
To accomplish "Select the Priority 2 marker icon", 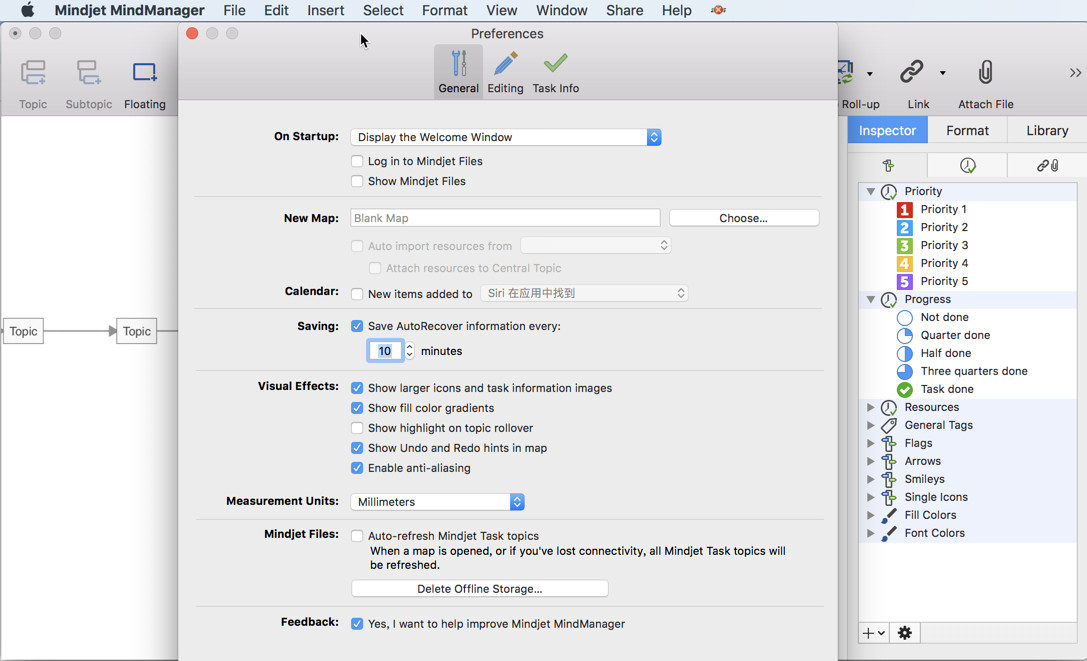I will (x=904, y=228).
